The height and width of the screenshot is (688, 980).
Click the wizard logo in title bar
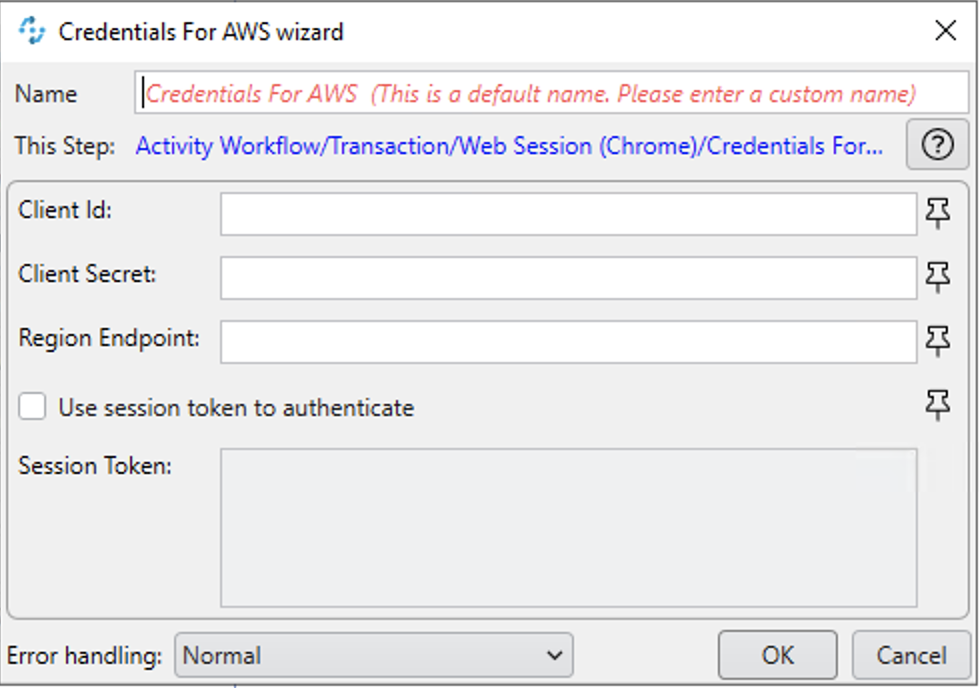pos(32,31)
